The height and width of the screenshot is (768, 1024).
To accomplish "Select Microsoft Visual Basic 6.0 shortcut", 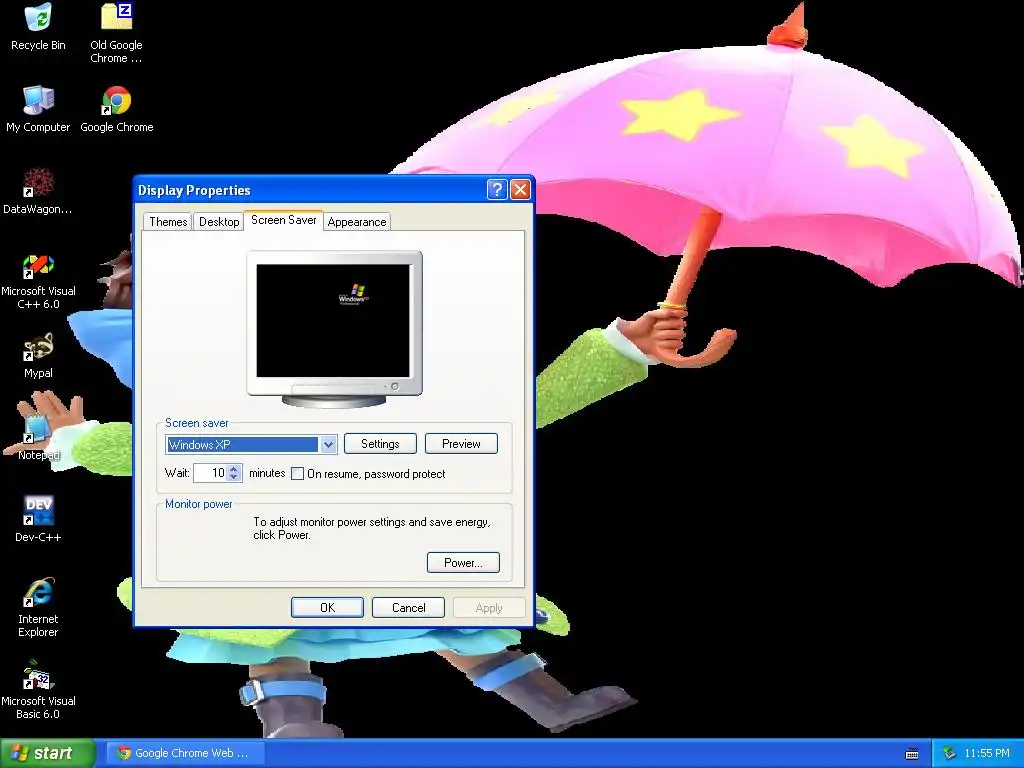I will [x=38, y=690].
